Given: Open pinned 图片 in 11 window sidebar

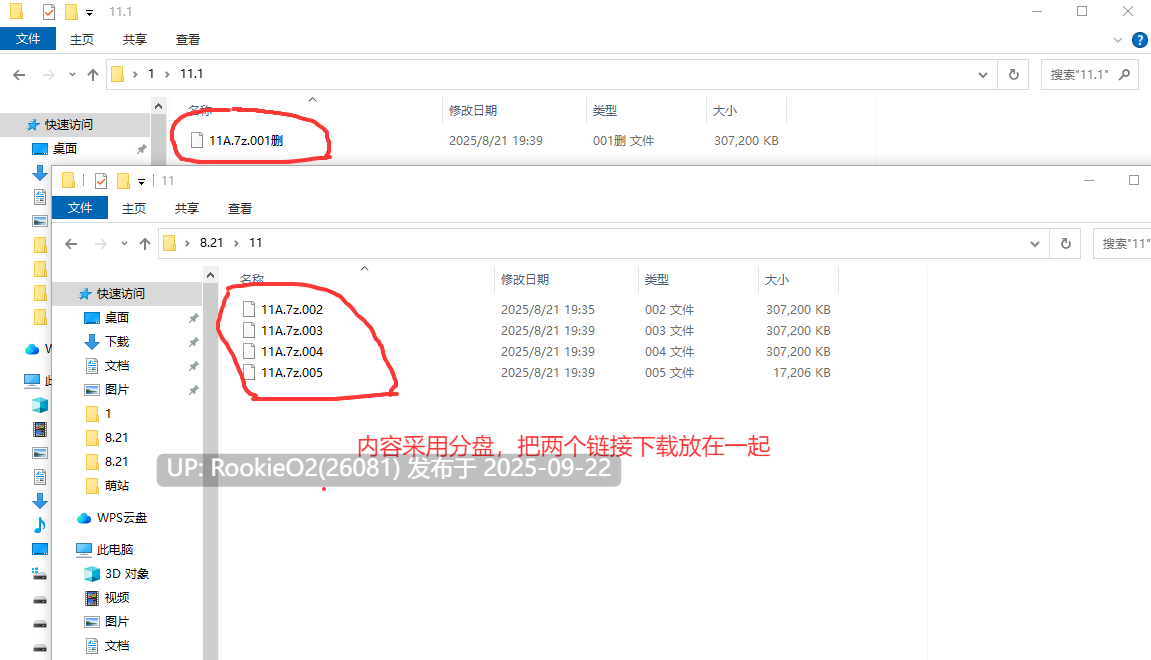Looking at the screenshot, I should [x=117, y=389].
